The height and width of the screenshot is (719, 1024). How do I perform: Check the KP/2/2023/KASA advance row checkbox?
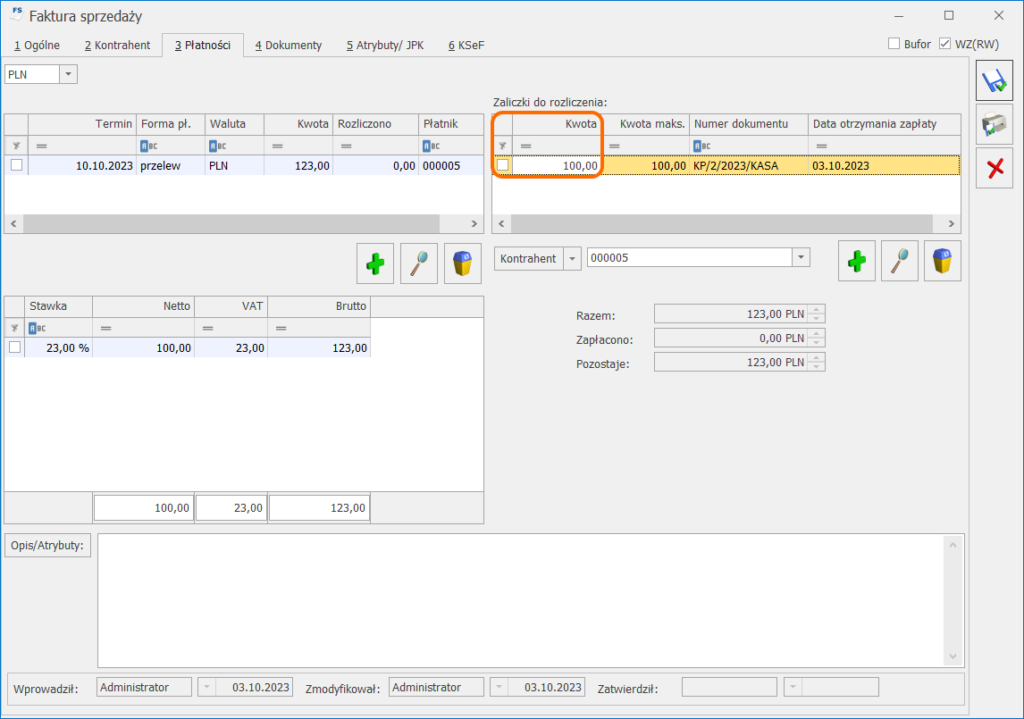[502, 165]
